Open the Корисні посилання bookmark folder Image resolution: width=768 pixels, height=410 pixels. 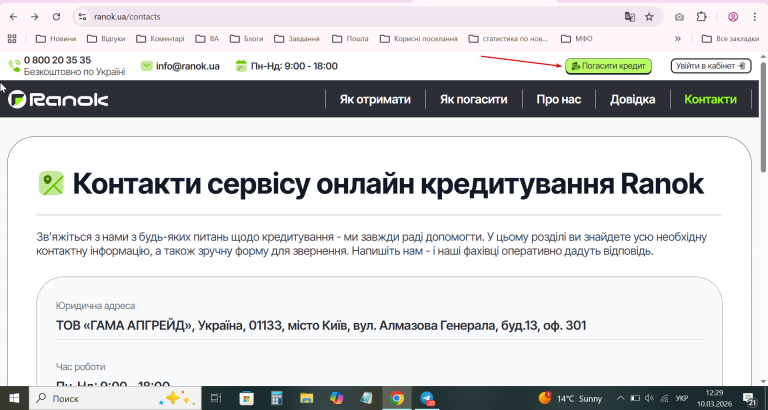(x=419, y=38)
